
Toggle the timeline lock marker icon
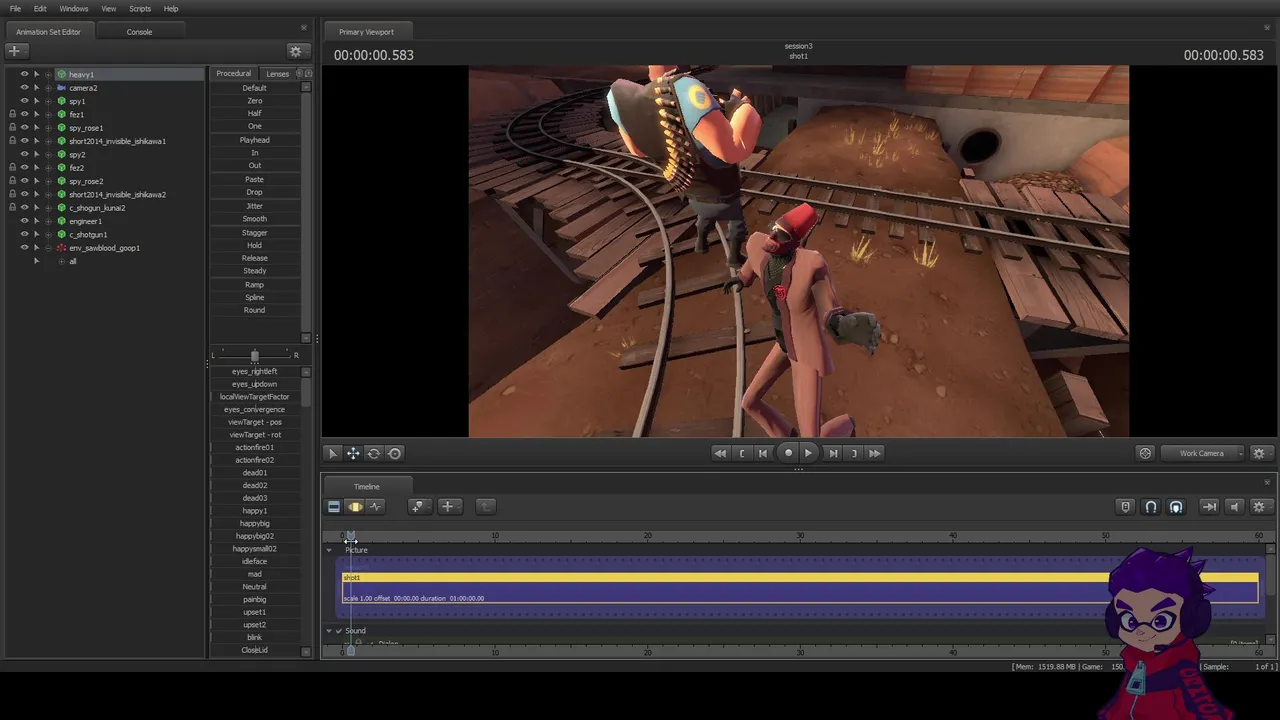coord(1125,507)
